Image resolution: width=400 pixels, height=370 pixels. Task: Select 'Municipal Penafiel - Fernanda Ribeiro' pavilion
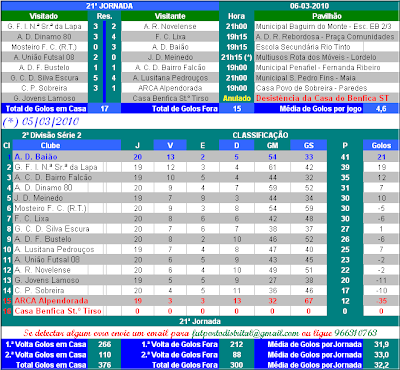pyautogui.click(x=318, y=68)
